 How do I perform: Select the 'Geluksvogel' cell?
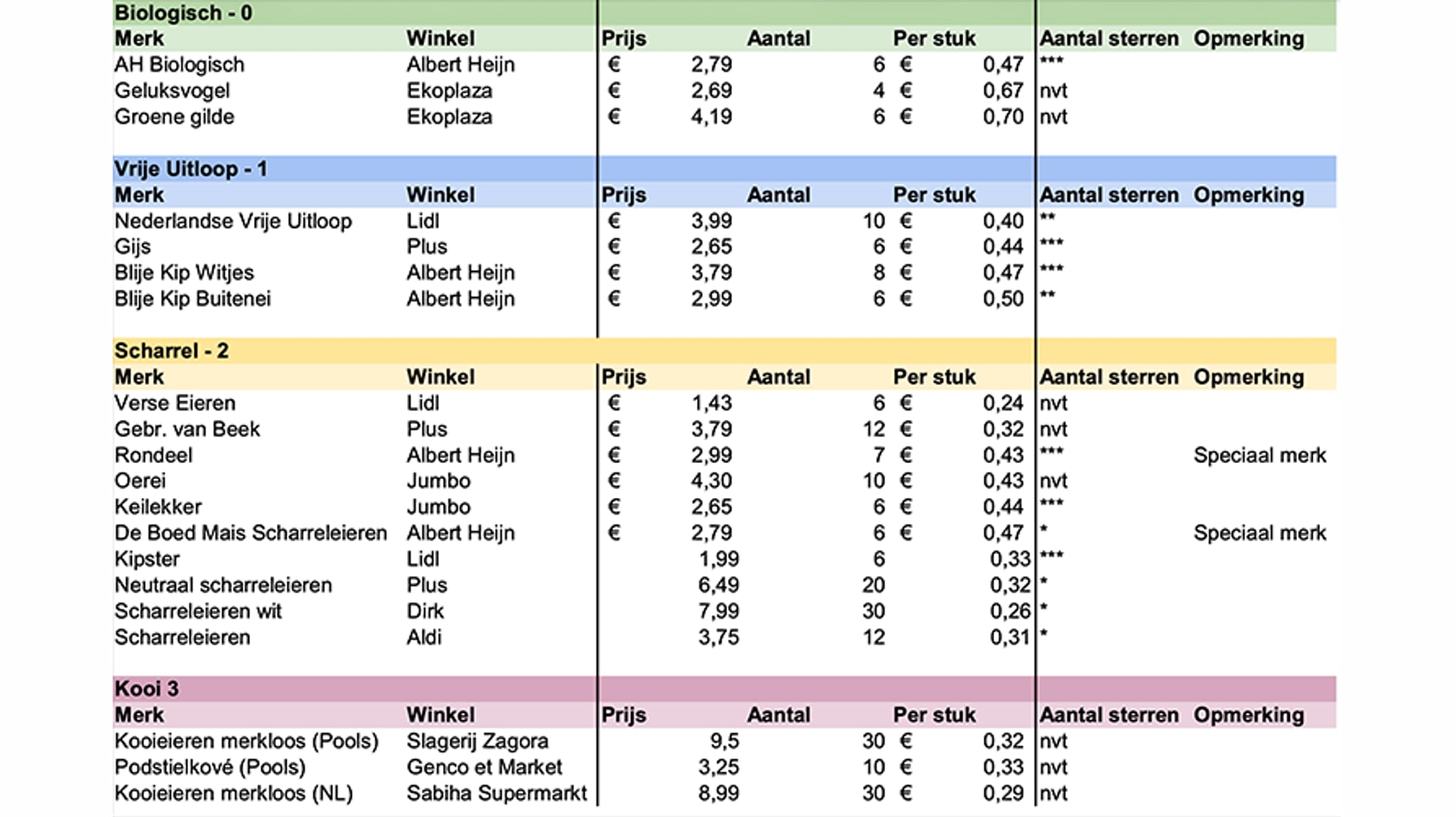coord(172,91)
